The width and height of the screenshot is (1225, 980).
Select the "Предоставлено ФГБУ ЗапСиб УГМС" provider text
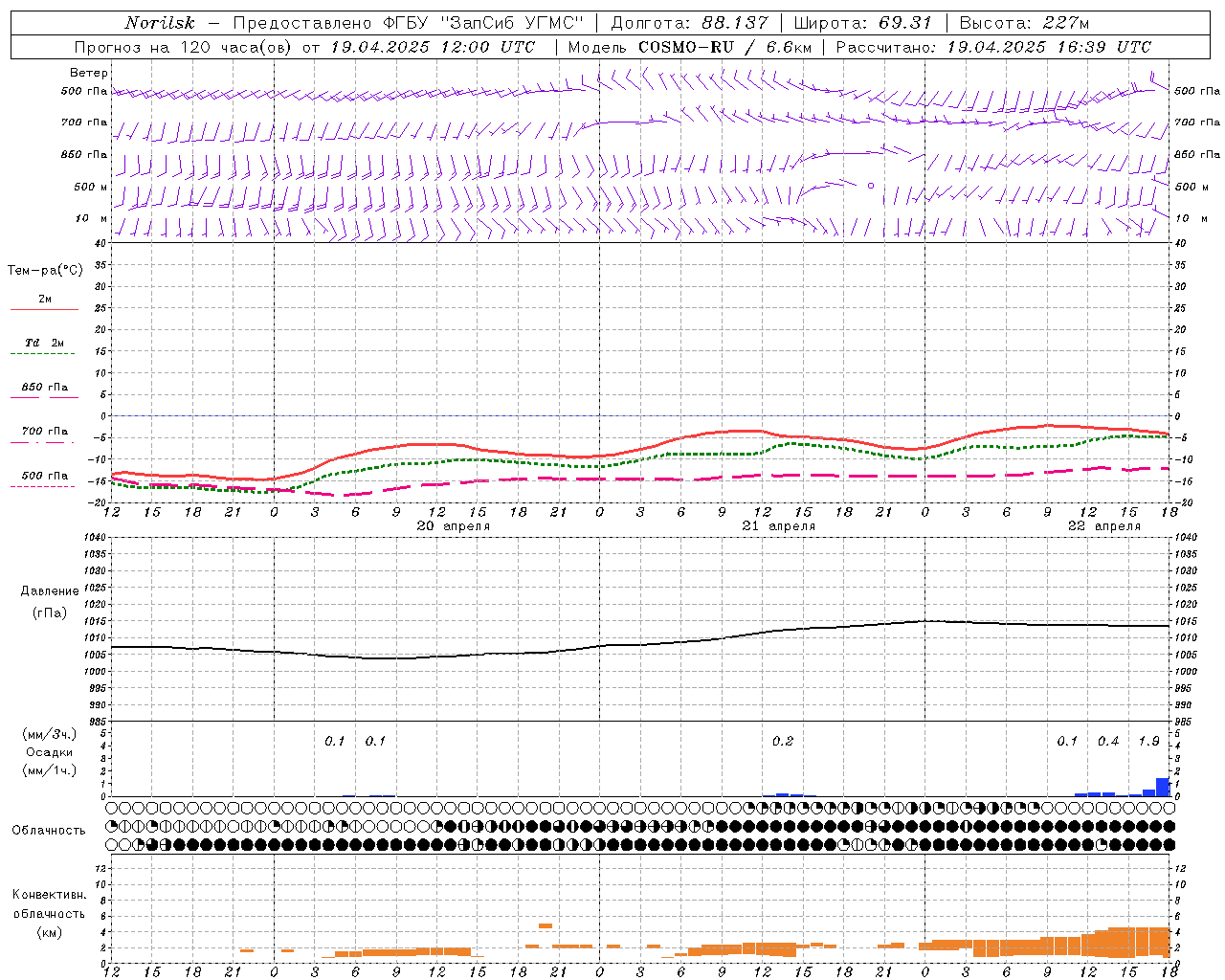[x=409, y=23]
